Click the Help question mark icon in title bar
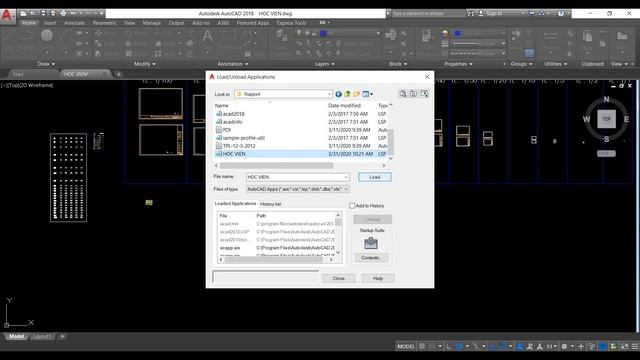The height and width of the screenshot is (360, 640). pyautogui.click(x=561, y=13)
